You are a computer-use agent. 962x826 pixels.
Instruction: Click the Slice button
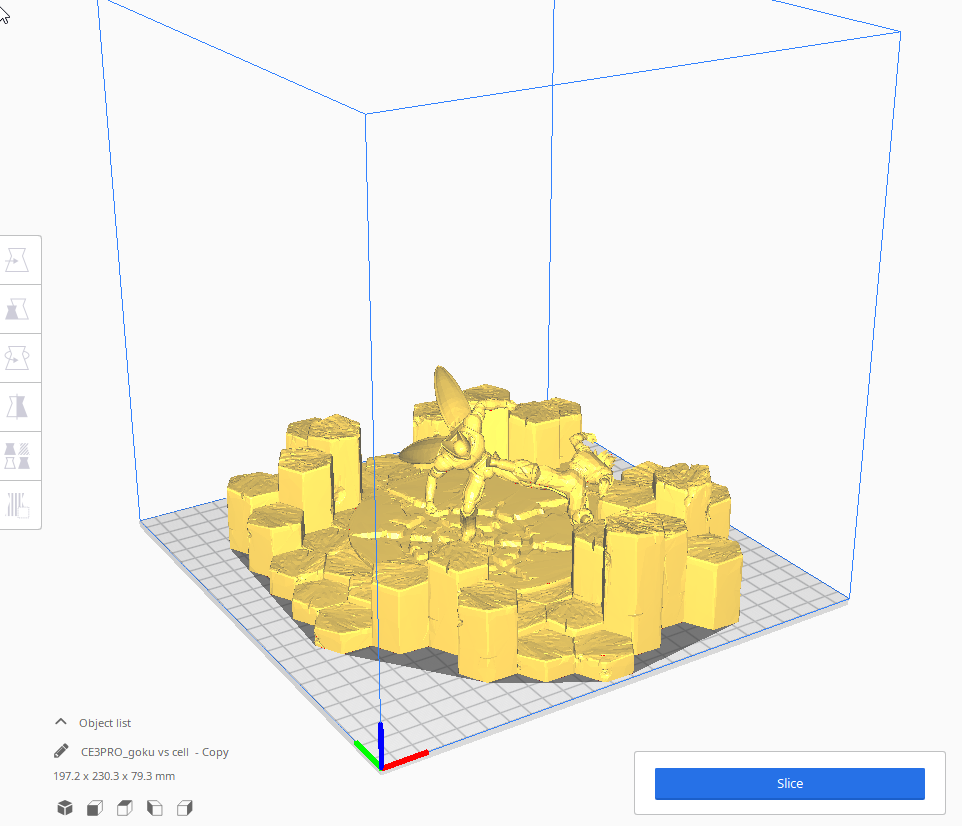[x=789, y=783]
